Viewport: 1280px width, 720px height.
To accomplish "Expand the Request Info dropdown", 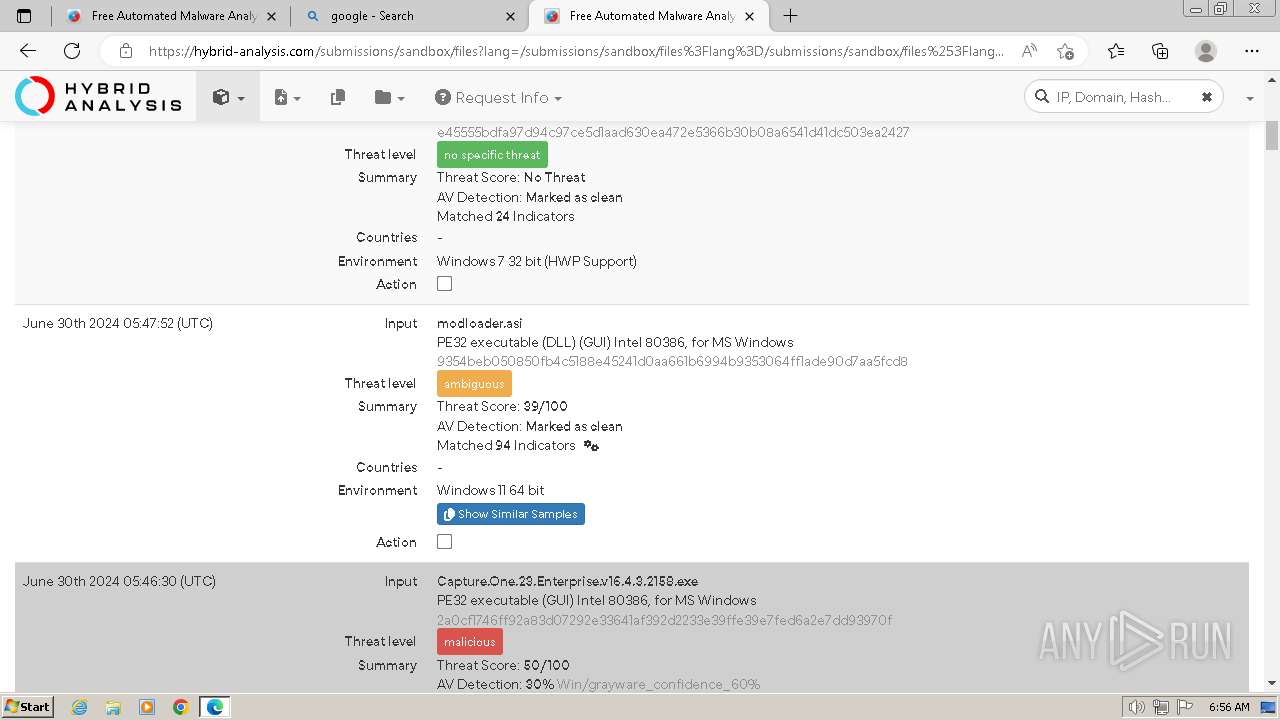I will pos(498,97).
